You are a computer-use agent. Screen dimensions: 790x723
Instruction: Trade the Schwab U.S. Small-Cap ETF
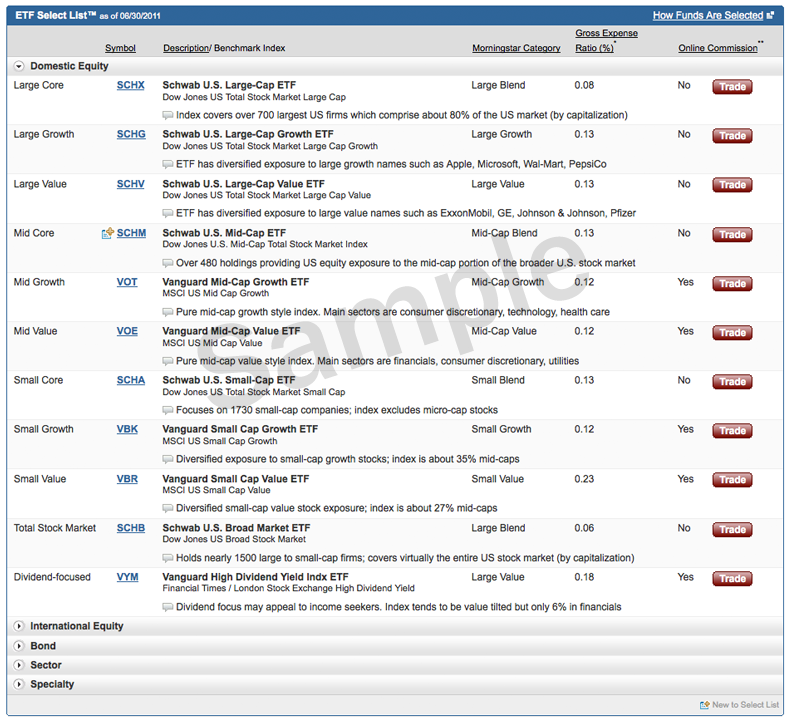[x=732, y=381]
